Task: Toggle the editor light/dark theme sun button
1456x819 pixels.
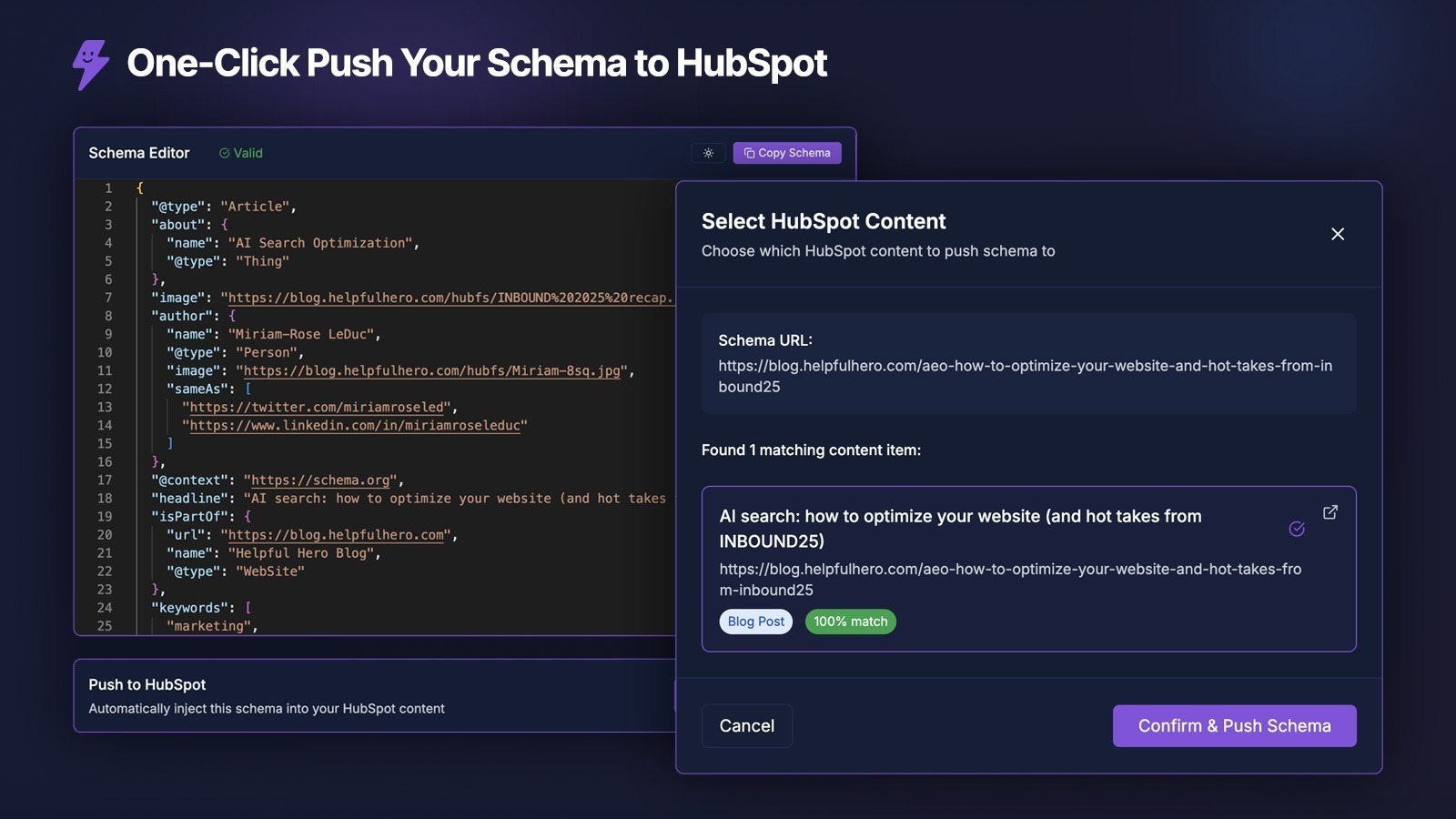Action: coord(708,153)
